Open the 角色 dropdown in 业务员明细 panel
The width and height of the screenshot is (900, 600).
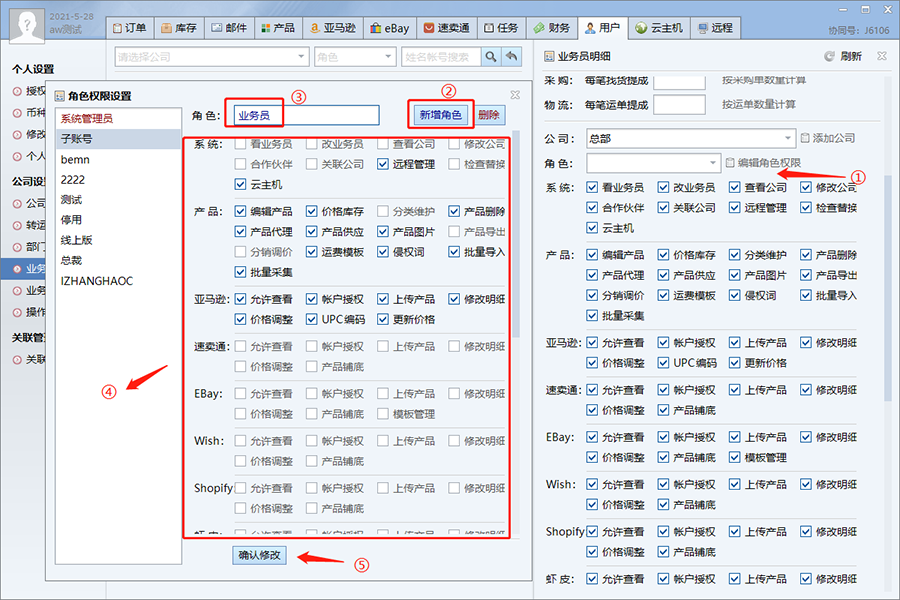pos(713,163)
